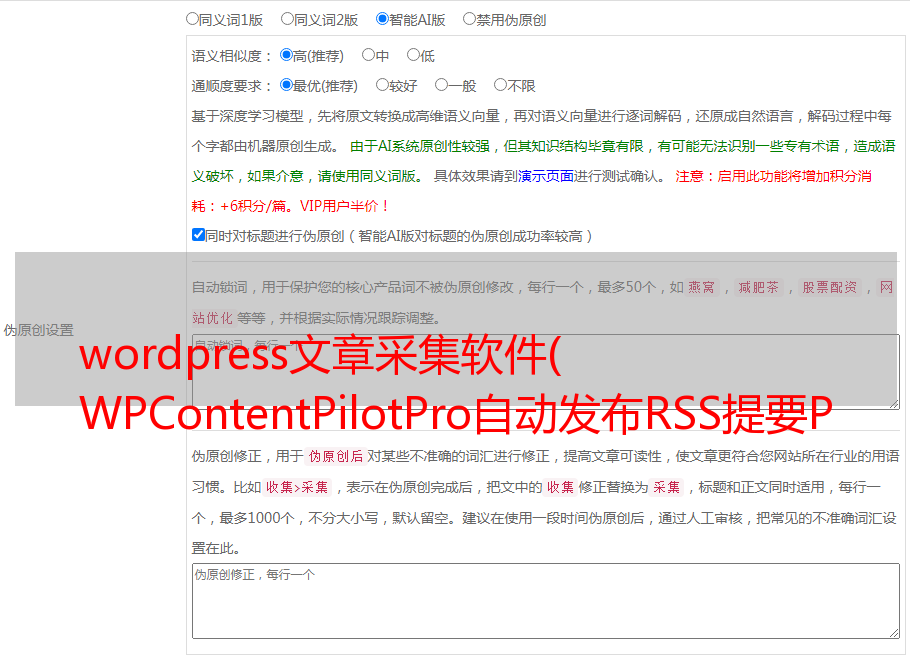Click the 减肥茶 example keyword
Screen dimensions: 911x658
[758, 287]
